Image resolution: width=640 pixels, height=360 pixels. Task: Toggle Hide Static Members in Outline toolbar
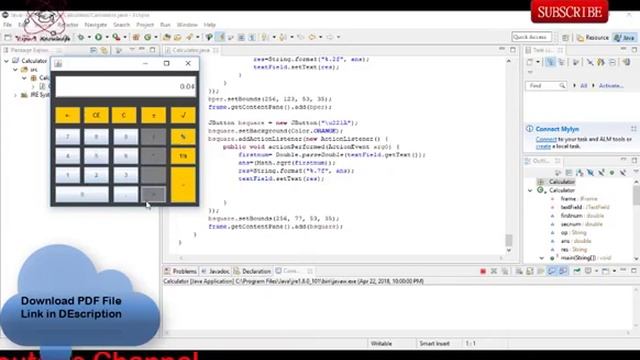(601, 173)
